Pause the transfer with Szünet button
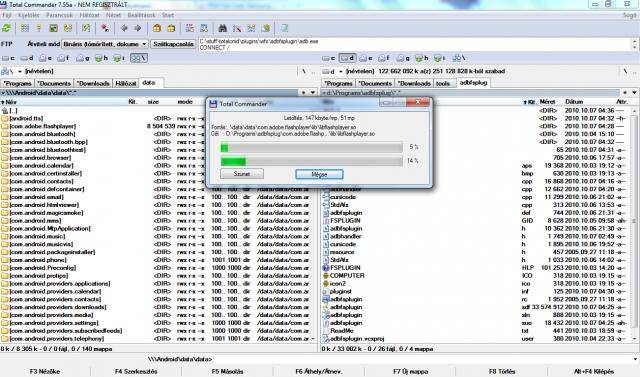This screenshot has height=377, width=640. pyautogui.click(x=242, y=174)
